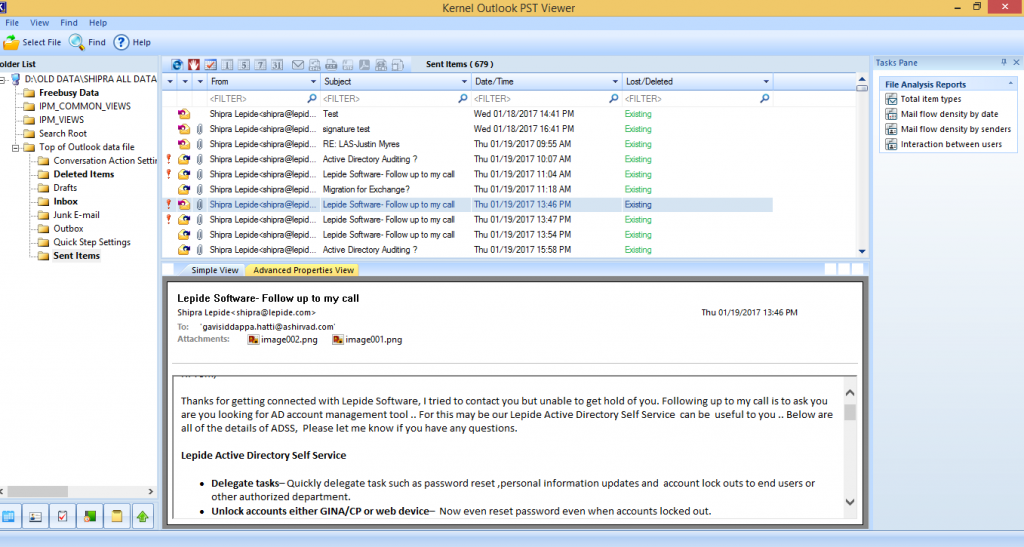1024x547 pixels.
Task: Open the blue calendar view at bottom-left
Action: point(8,516)
